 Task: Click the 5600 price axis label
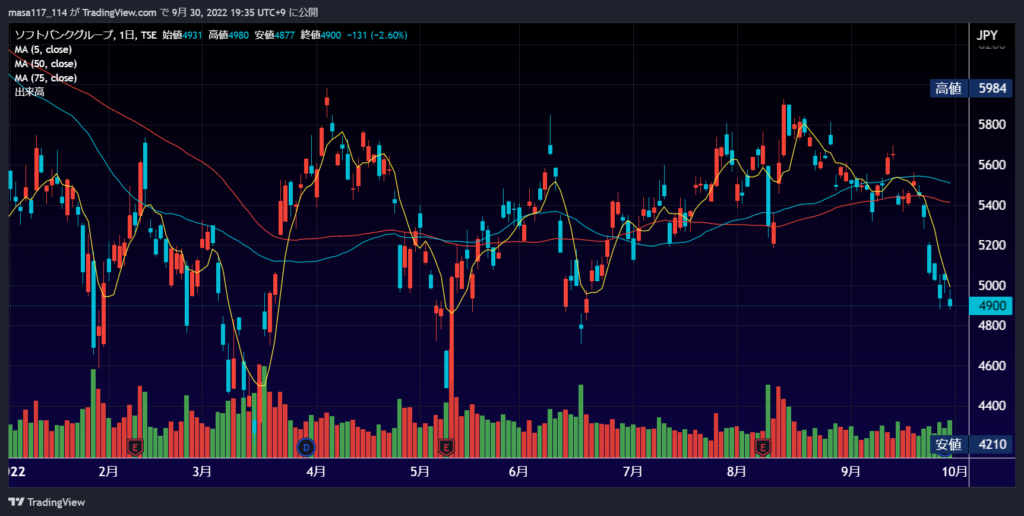pos(991,165)
